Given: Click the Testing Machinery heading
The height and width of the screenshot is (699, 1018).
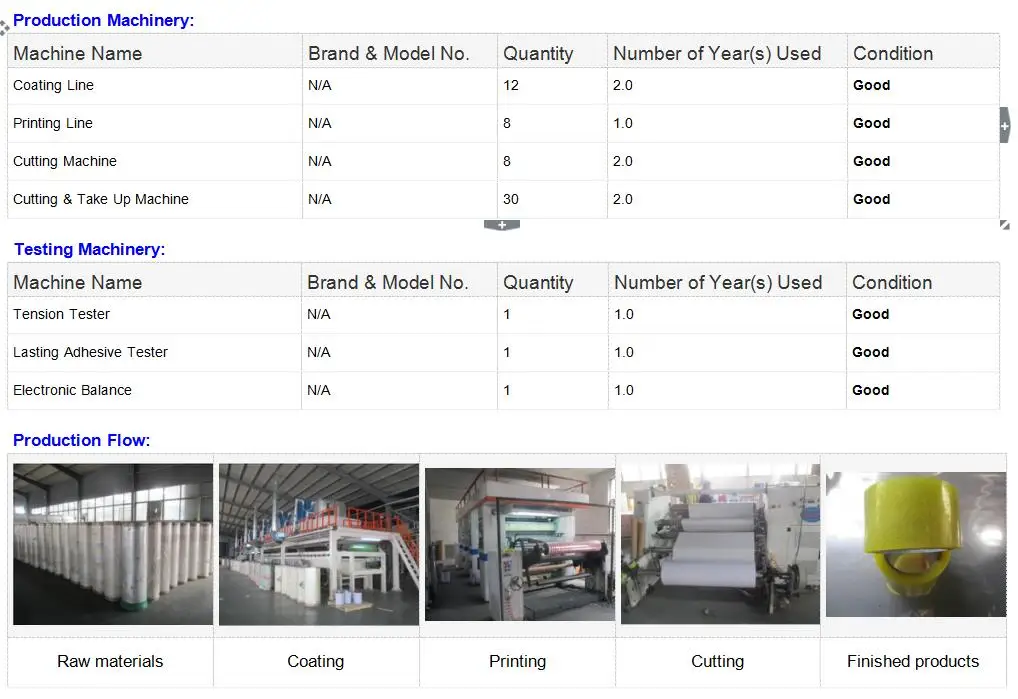Looking at the screenshot, I should coord(89,249).
